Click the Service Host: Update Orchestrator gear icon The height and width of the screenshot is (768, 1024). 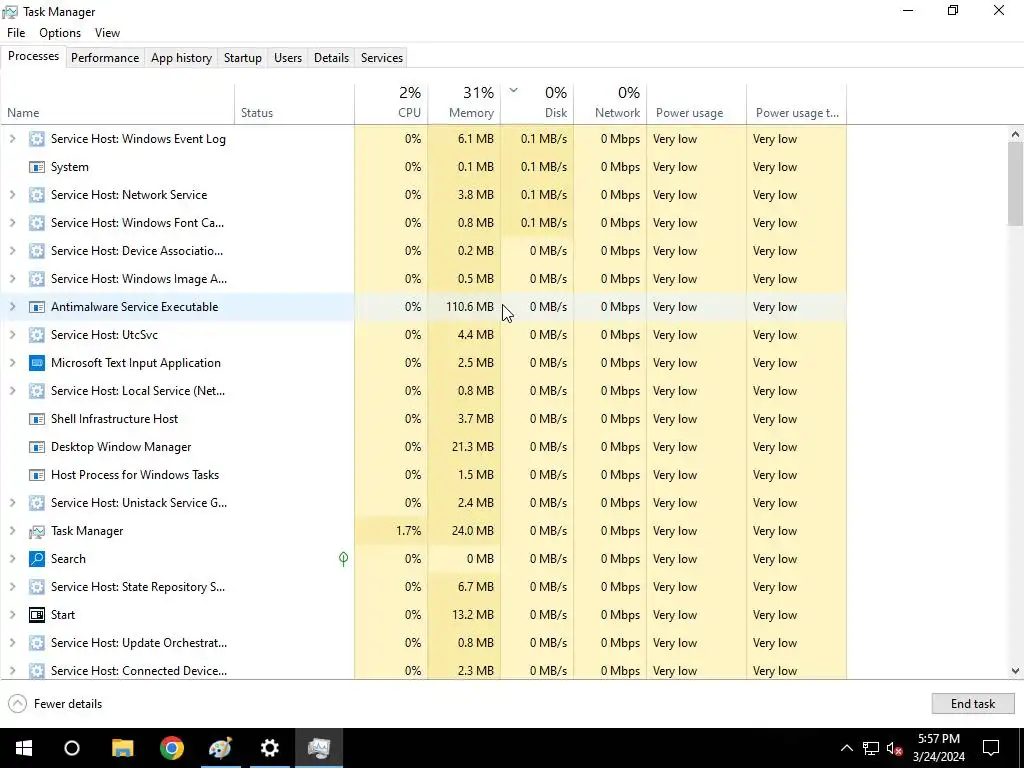coord(37,643)
